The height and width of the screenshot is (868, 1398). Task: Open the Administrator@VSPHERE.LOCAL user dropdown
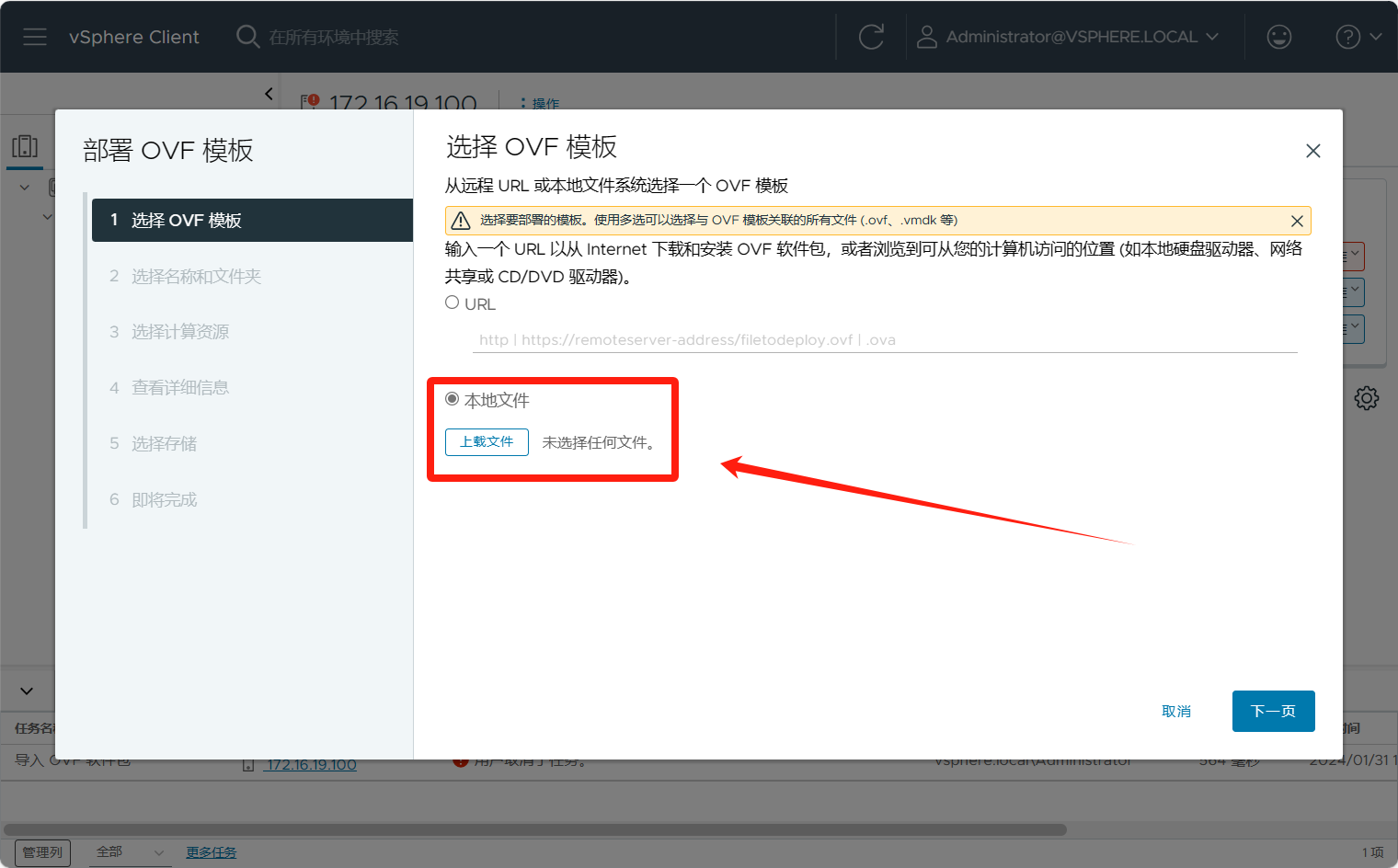pos(1081,37)
